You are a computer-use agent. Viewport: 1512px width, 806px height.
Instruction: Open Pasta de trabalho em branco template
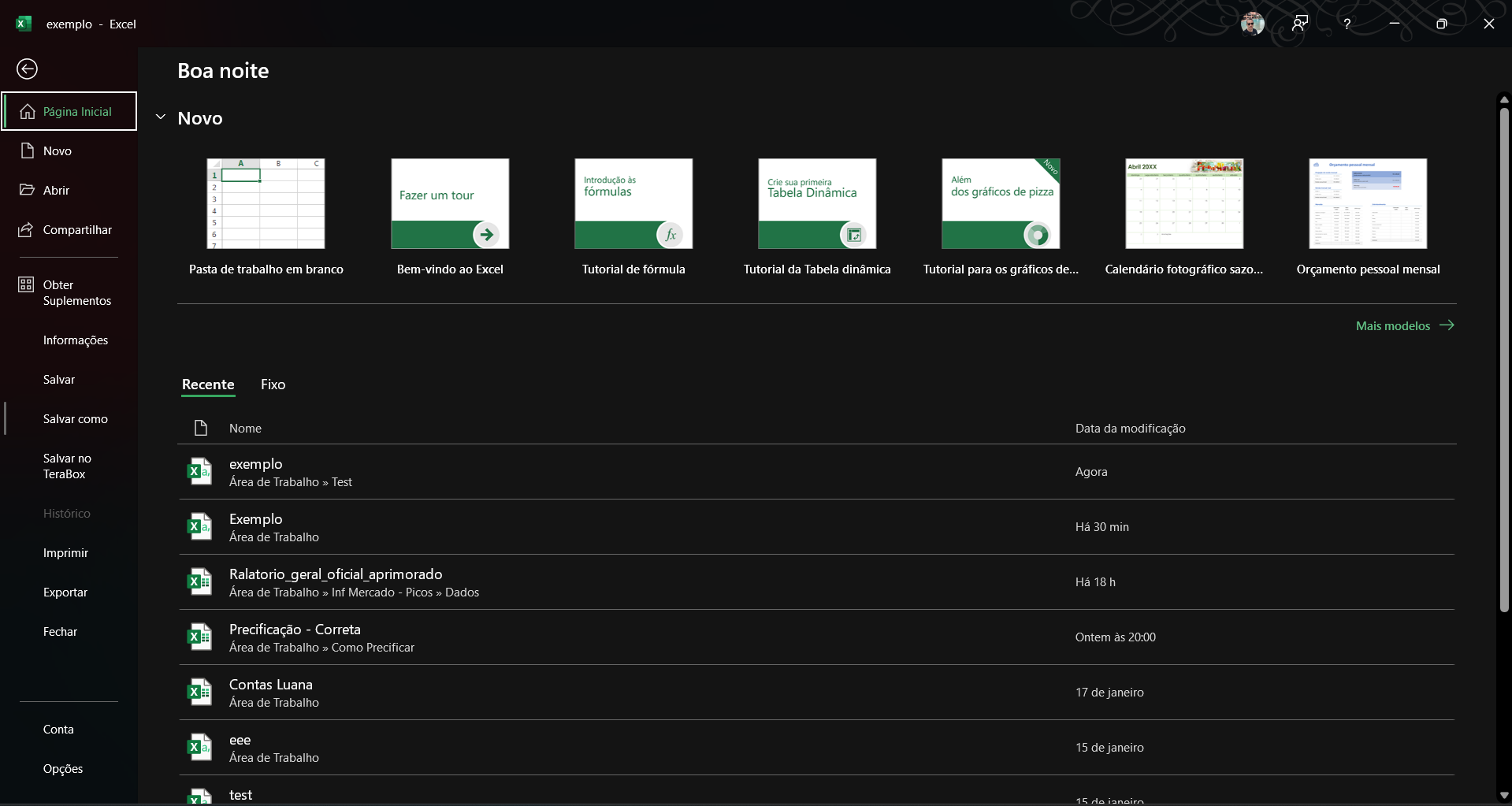[266, 218]
